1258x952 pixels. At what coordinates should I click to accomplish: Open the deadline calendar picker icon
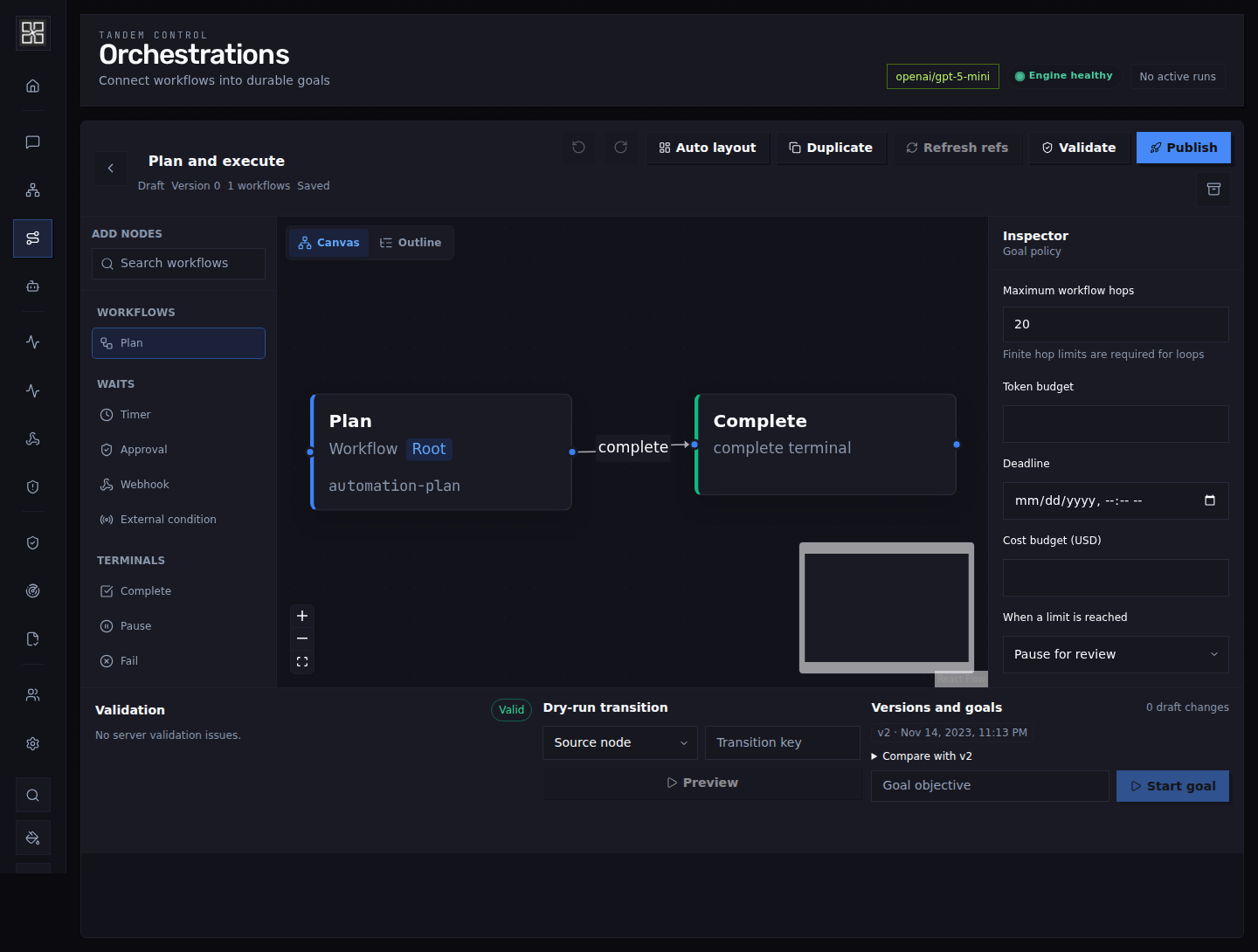(1210, 500)
